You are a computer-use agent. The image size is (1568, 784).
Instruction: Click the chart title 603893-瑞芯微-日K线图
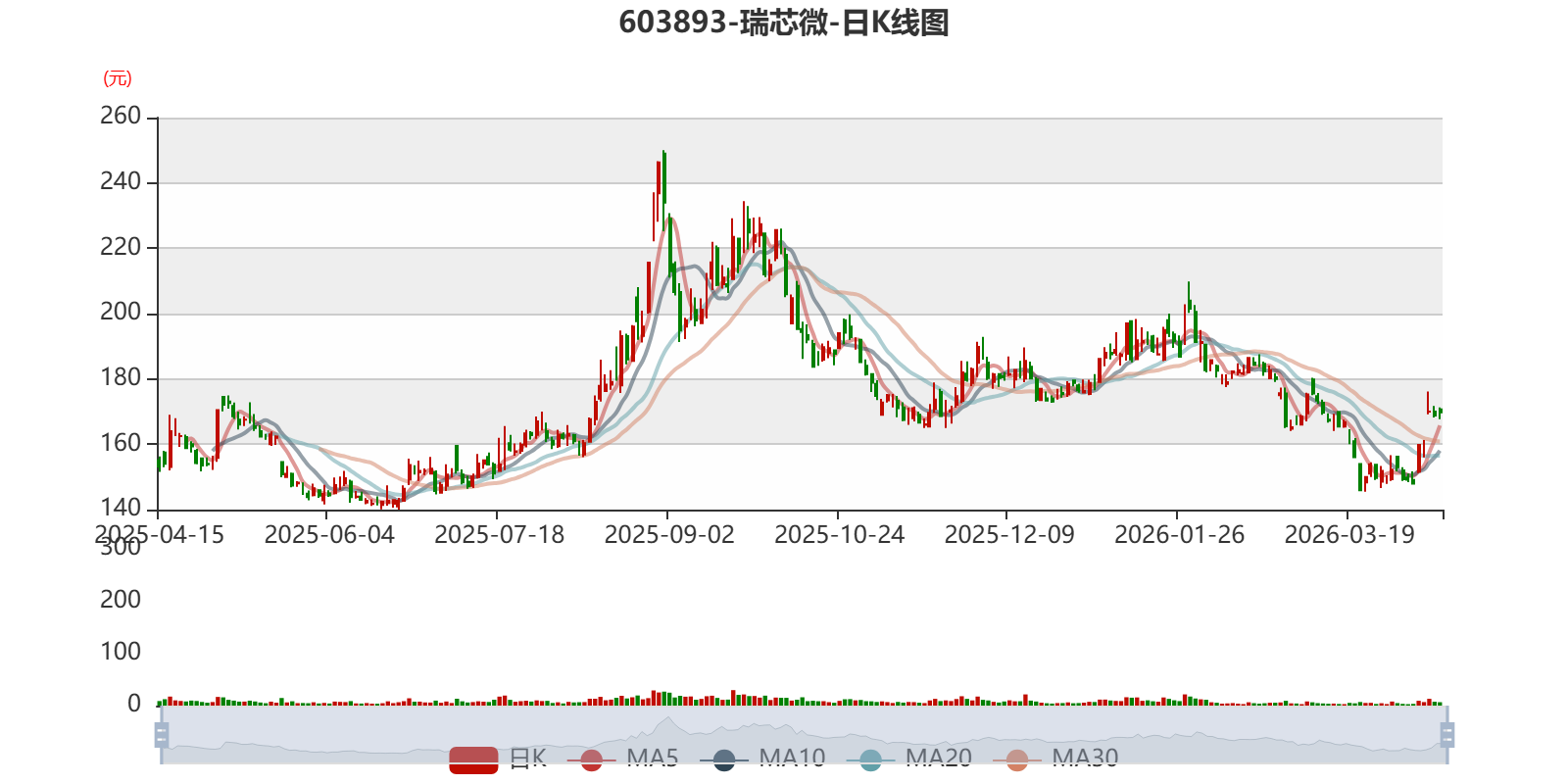[x=784, y=23]
